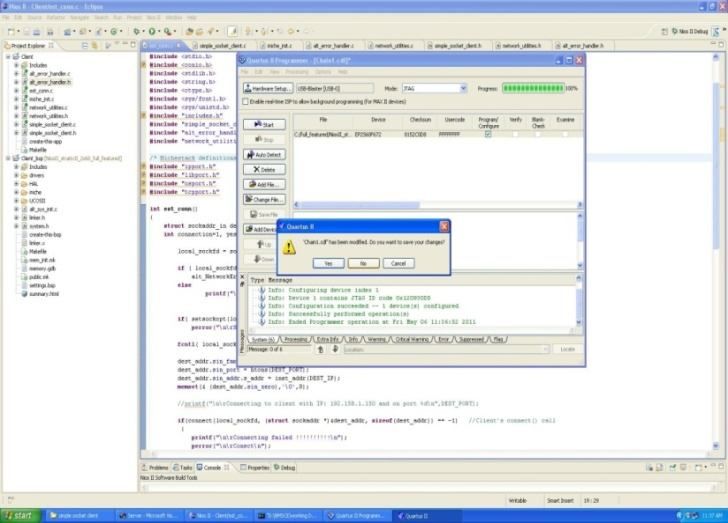This screenshot has height=523, width=728.
Task: Open the network_utilities.h editor tab
Action: 519,46
